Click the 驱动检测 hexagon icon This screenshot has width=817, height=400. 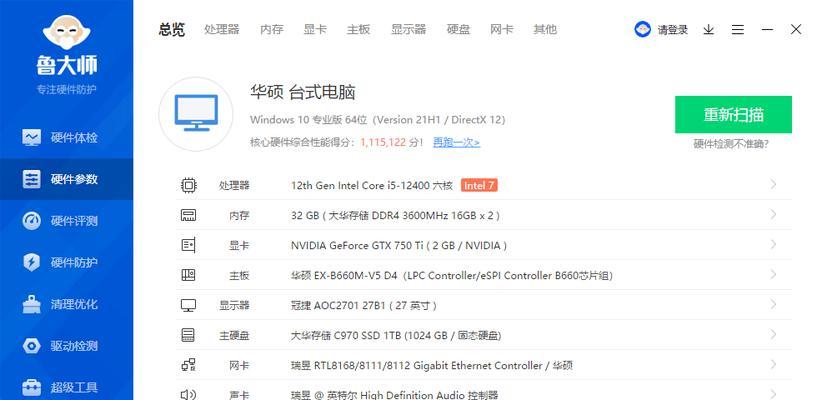tap(31, 346)
